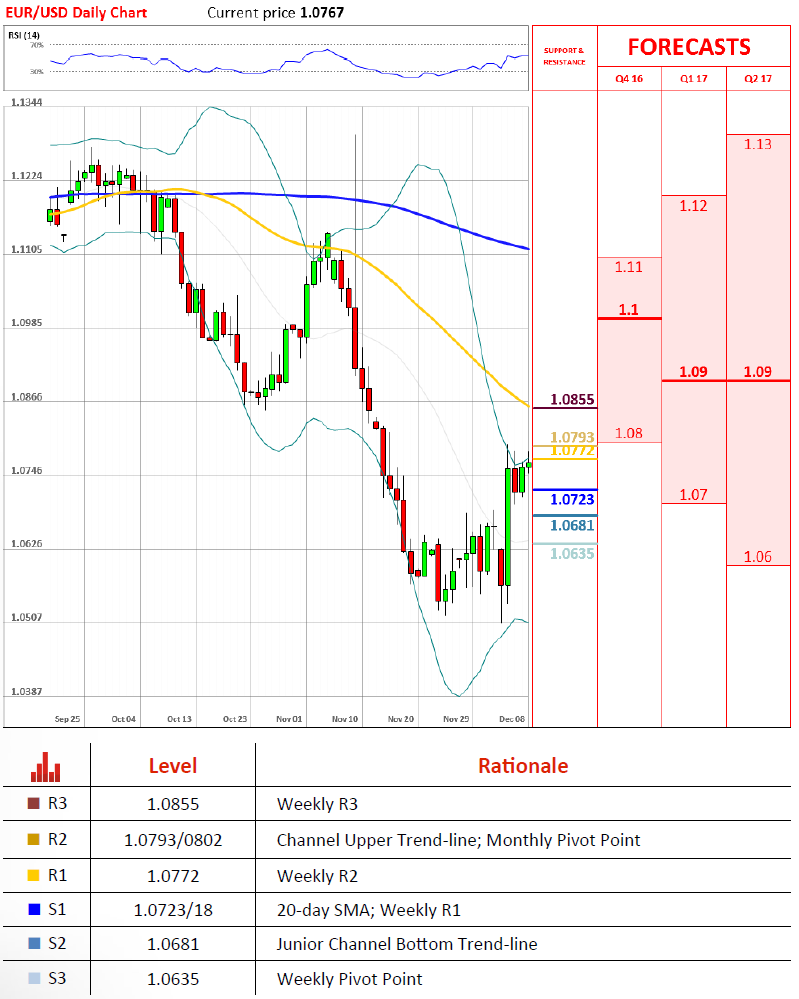The width and height of the screenshot is (799, 999).
Task: Click the 1.0723/18 level cell
Action: 173,910
